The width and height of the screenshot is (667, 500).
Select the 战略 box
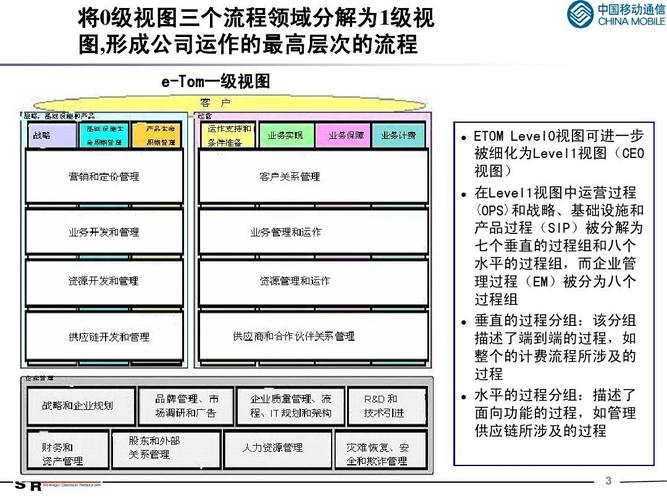coord(52,135)
